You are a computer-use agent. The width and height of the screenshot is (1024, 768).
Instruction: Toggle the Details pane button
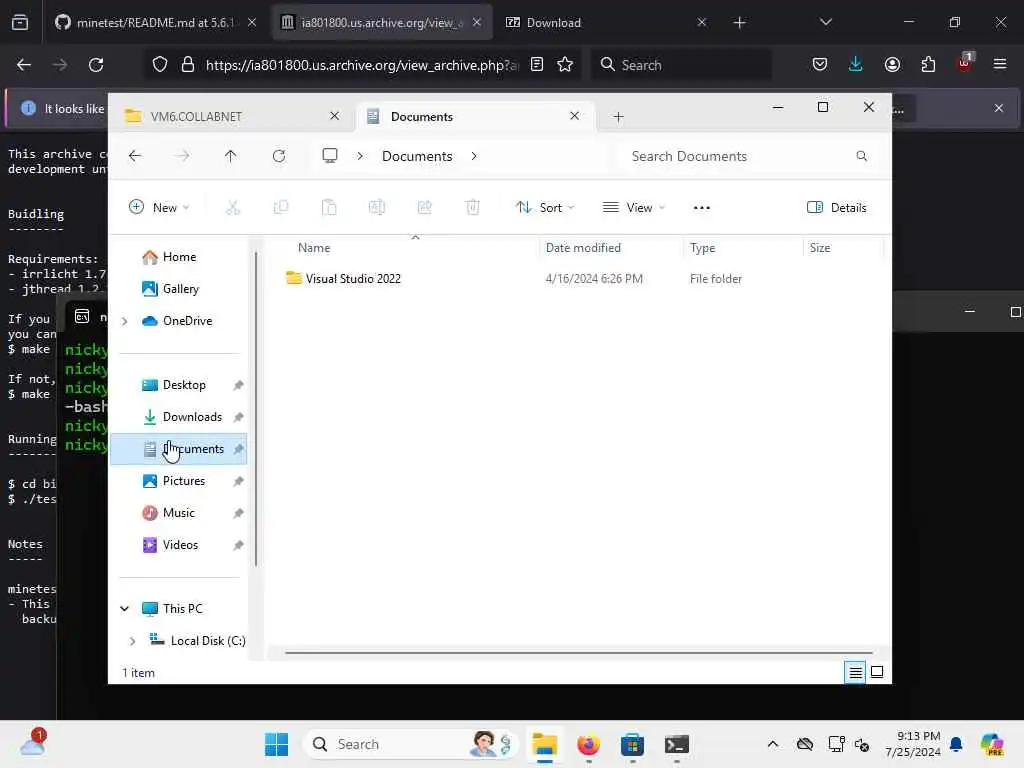[837, 208]
